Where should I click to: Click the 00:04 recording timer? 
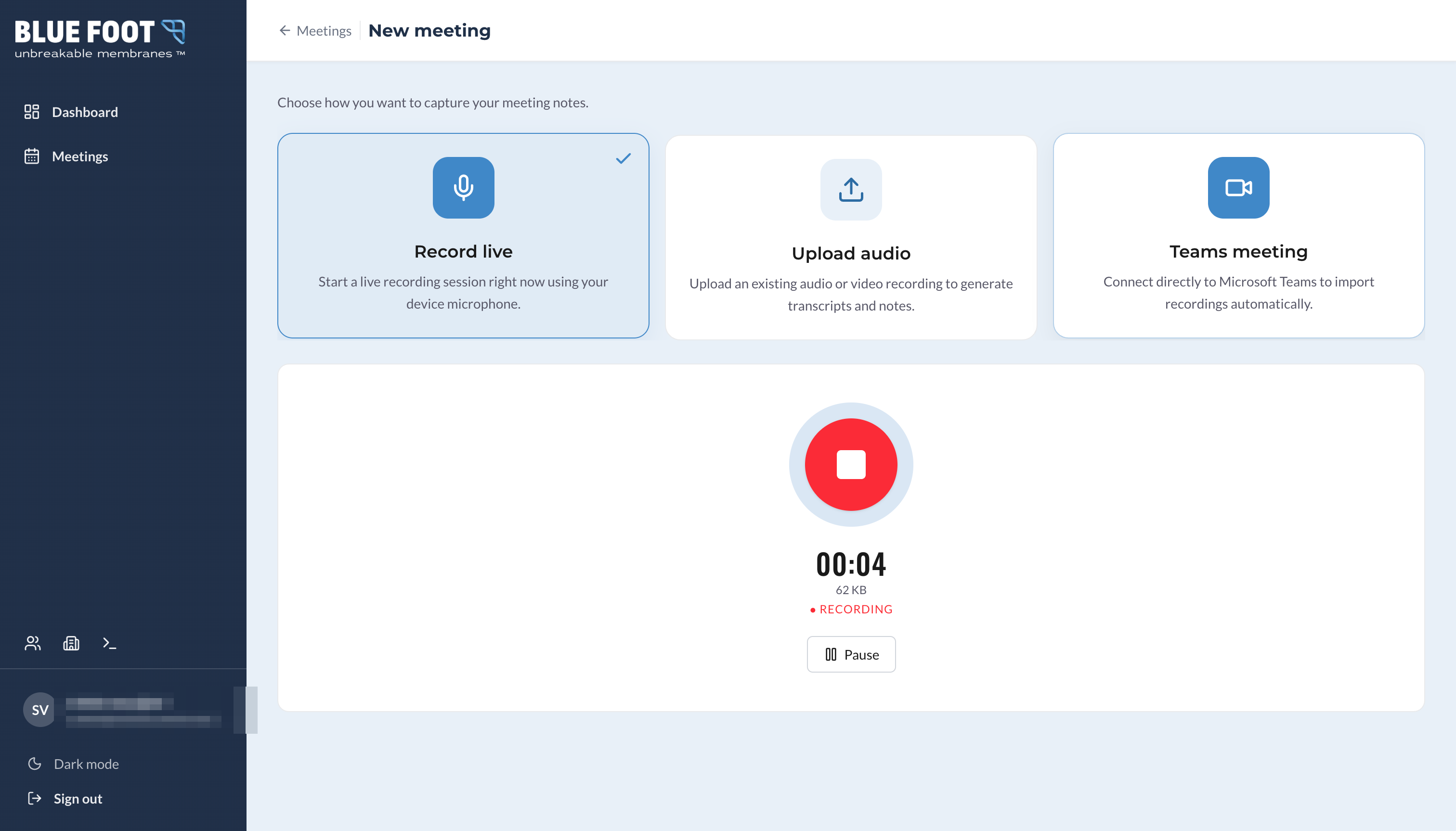point(850,564)
